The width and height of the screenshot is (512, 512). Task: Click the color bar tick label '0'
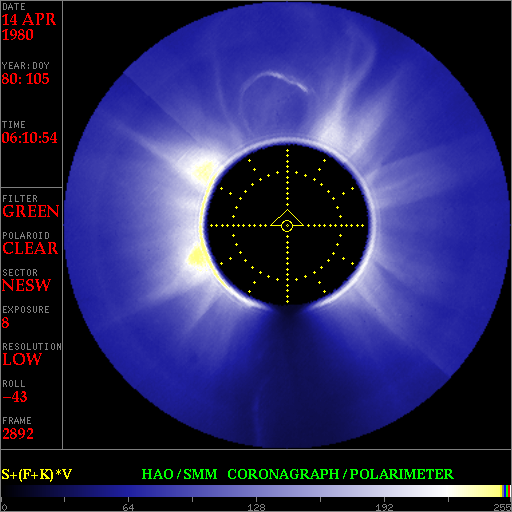click(x=4, y=507)
